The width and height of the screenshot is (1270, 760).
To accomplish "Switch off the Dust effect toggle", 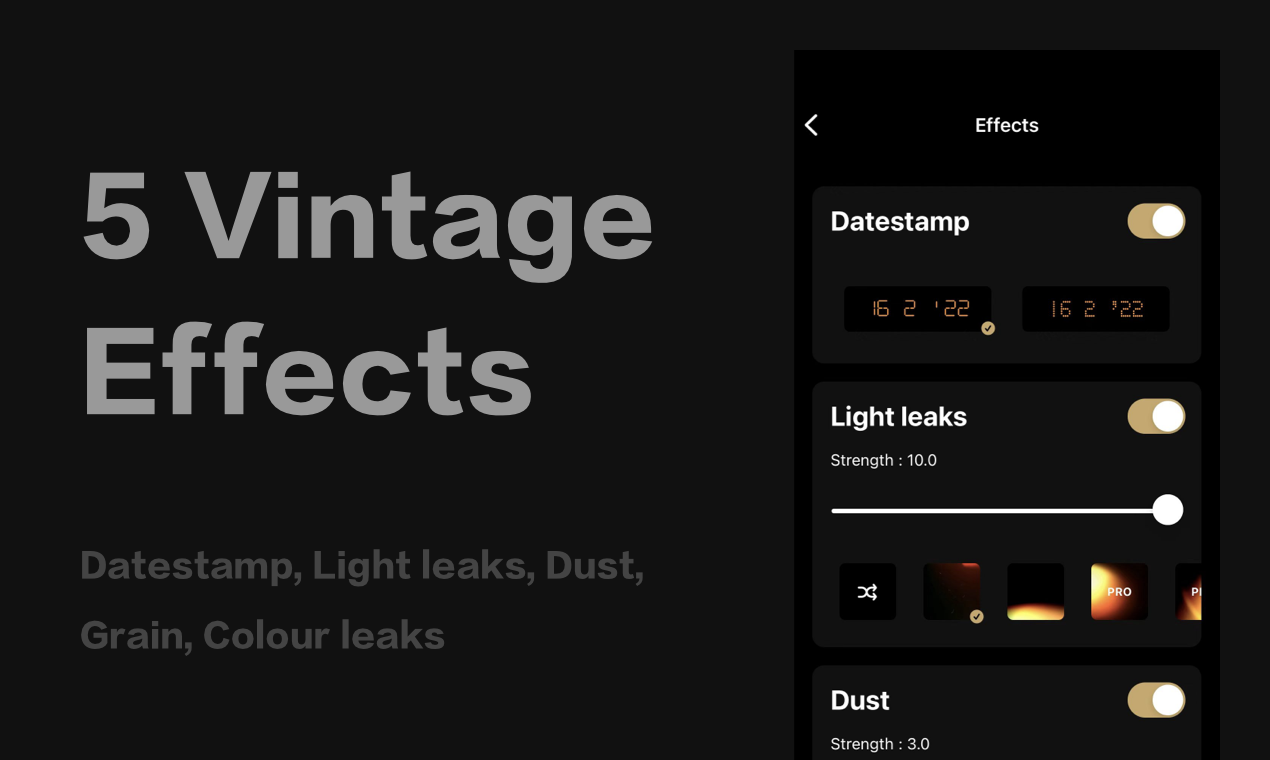I will coord(1156,700).
